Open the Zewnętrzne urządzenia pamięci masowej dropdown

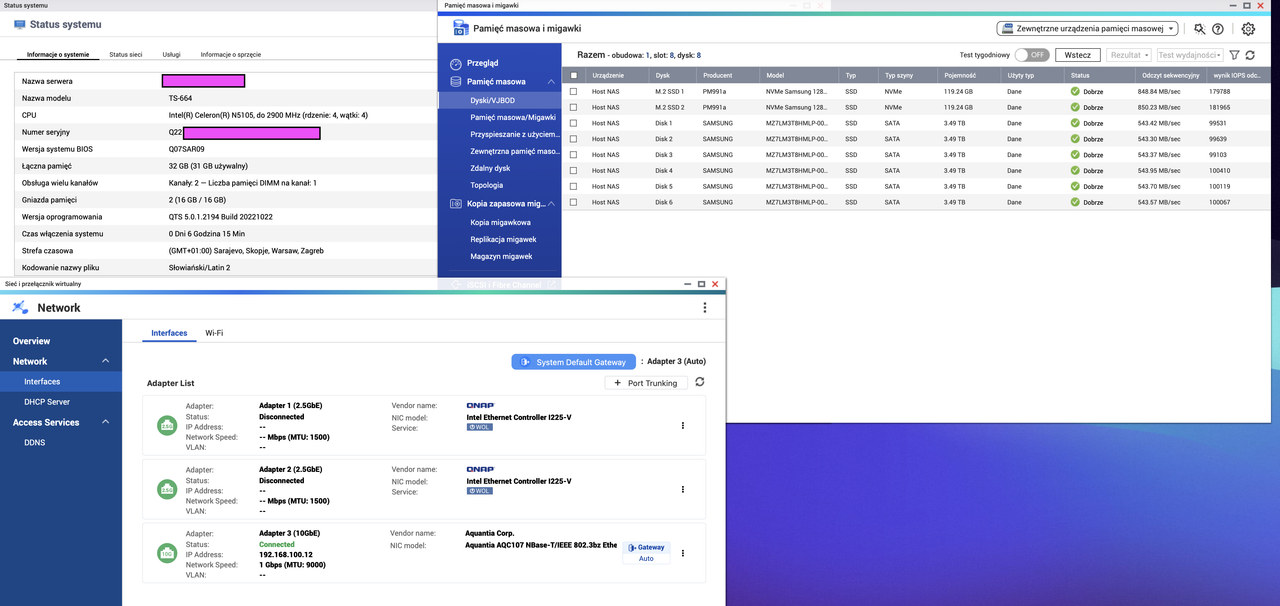(x=1087, y=29)
